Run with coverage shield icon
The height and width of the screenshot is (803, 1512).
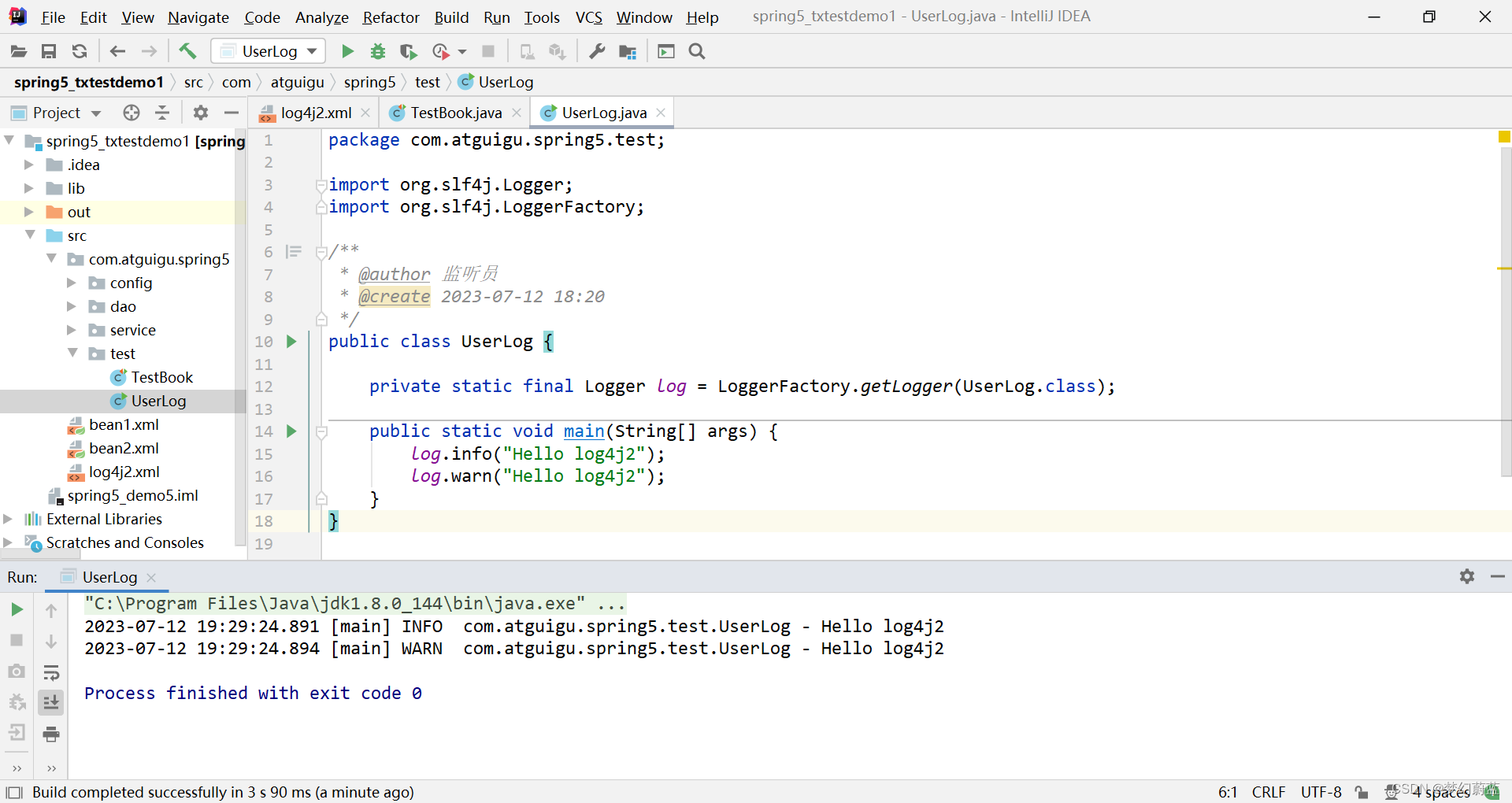[x=408, y=51]
